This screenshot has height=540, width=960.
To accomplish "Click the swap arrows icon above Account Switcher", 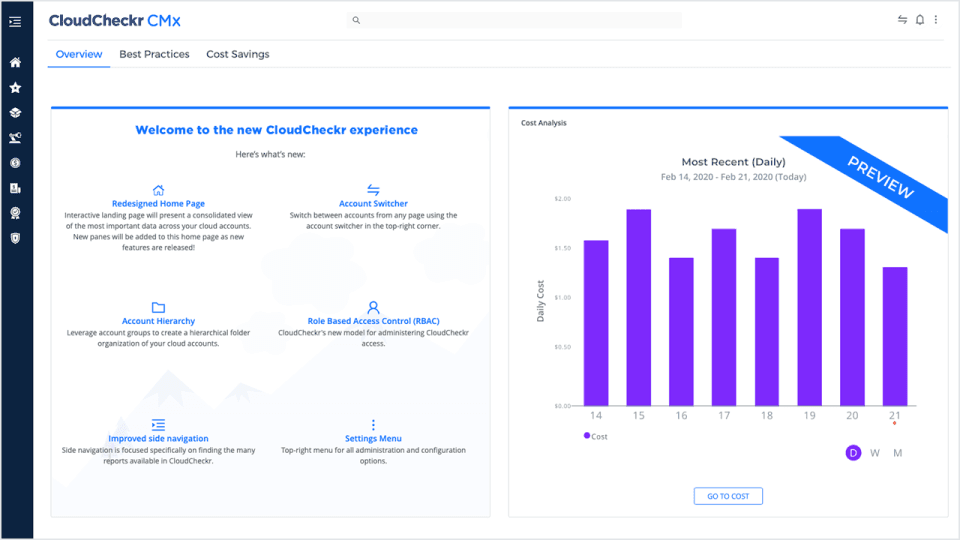I will coord(373,190).
